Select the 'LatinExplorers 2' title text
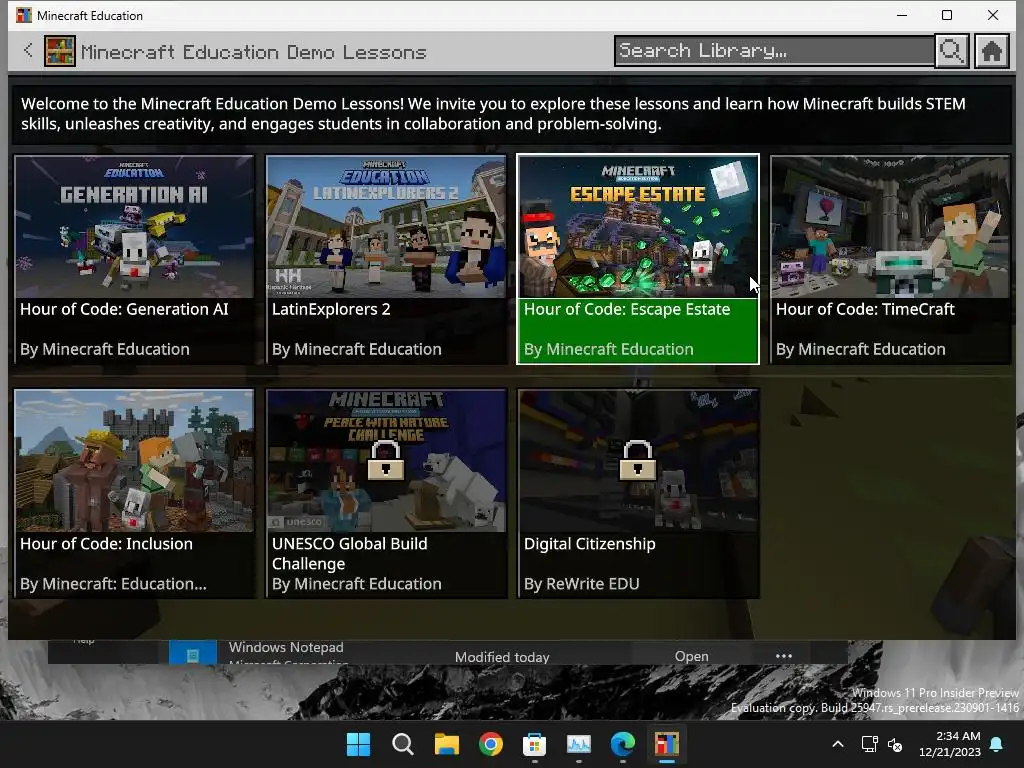This screenshot has height=768, width=1024. (x=331, y=310)
